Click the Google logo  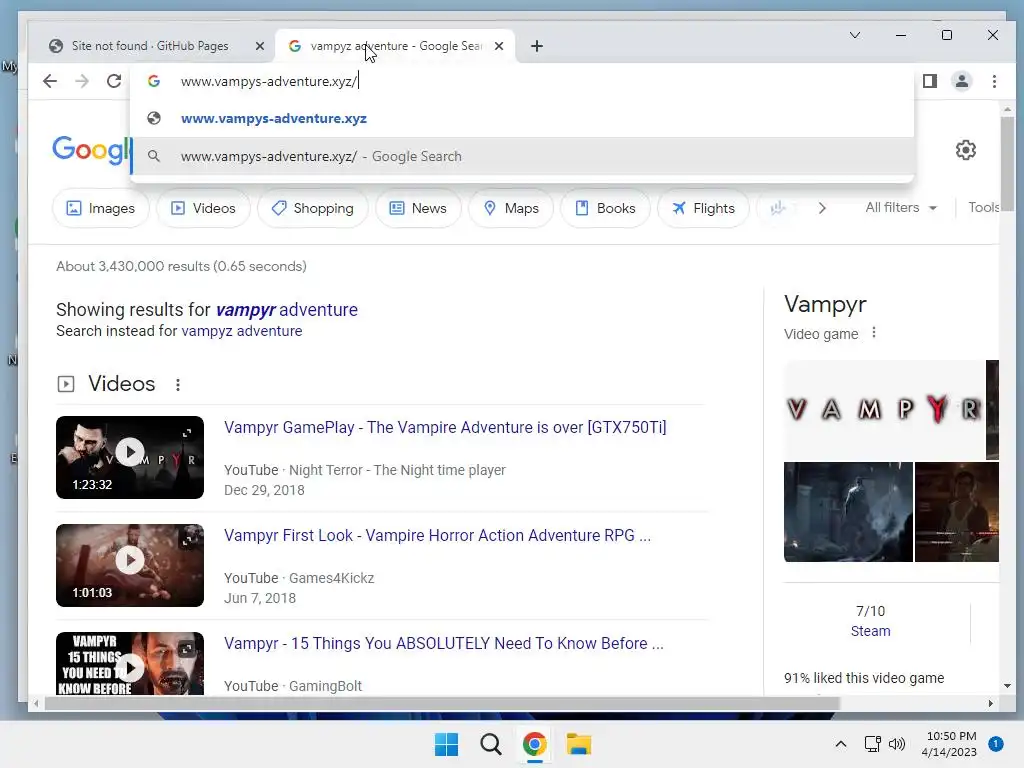tap(91, 150)
